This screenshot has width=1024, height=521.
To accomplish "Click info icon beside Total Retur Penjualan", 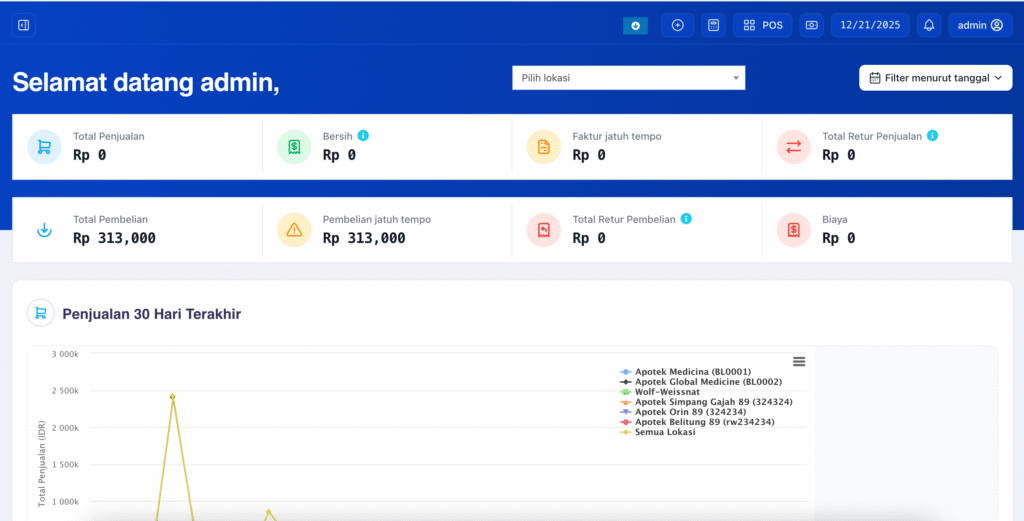I will 932,135.
